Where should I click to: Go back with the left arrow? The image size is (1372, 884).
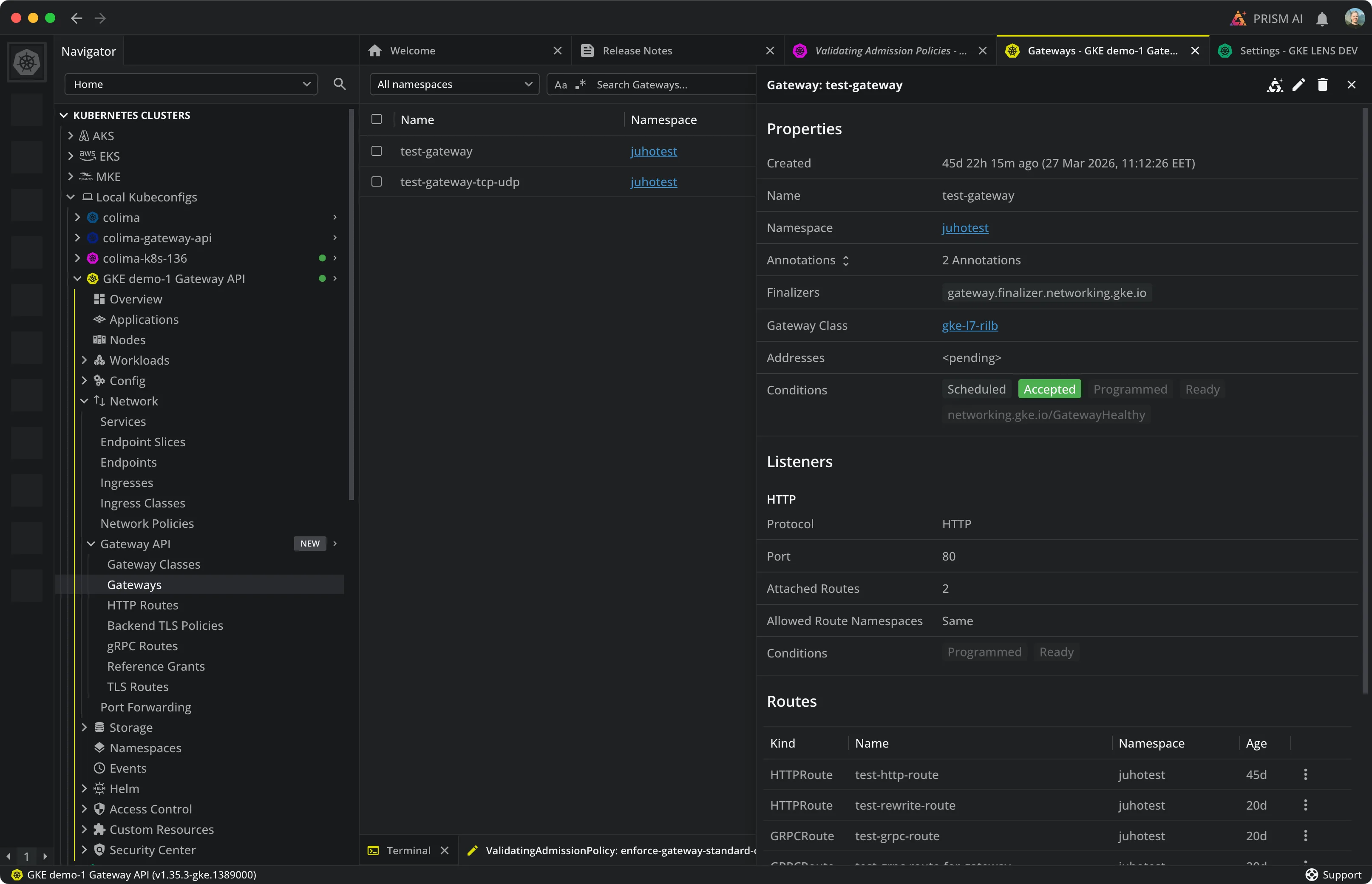coord(77,18)
